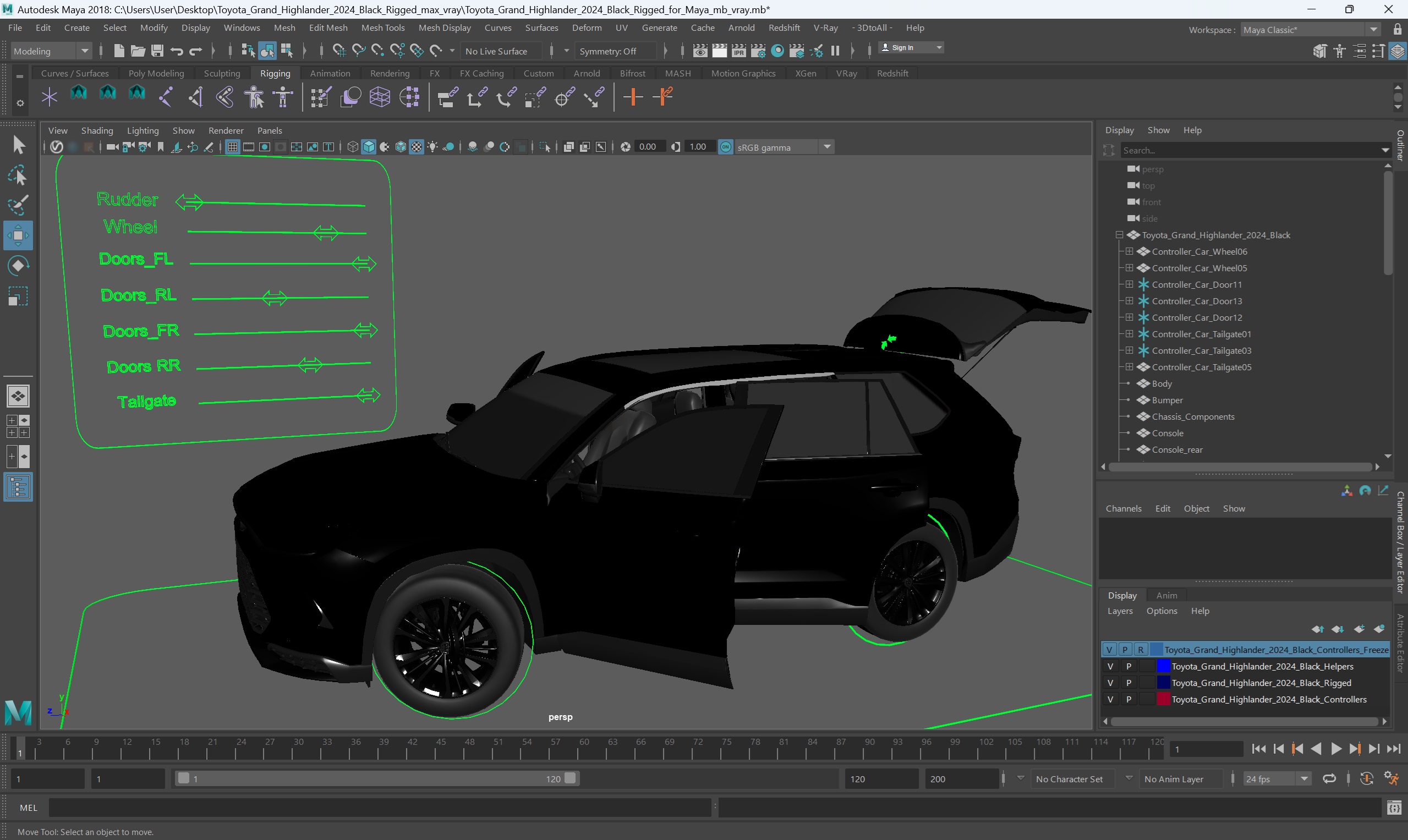Switch to the Animation shelf tab
This screenshot has height=840, width=1408.
coord(330,74)
